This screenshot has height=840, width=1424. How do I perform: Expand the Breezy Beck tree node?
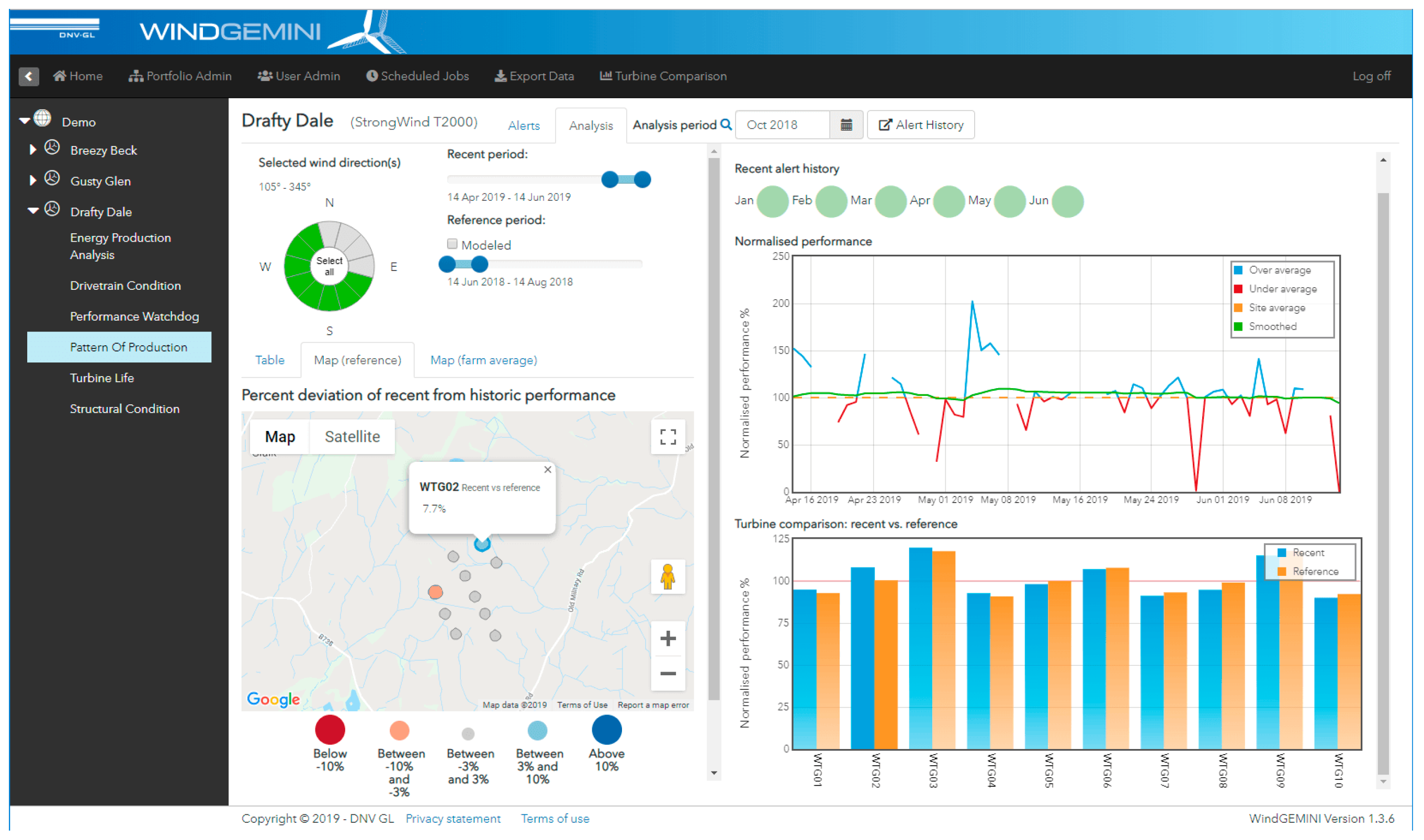pos(33,150)
